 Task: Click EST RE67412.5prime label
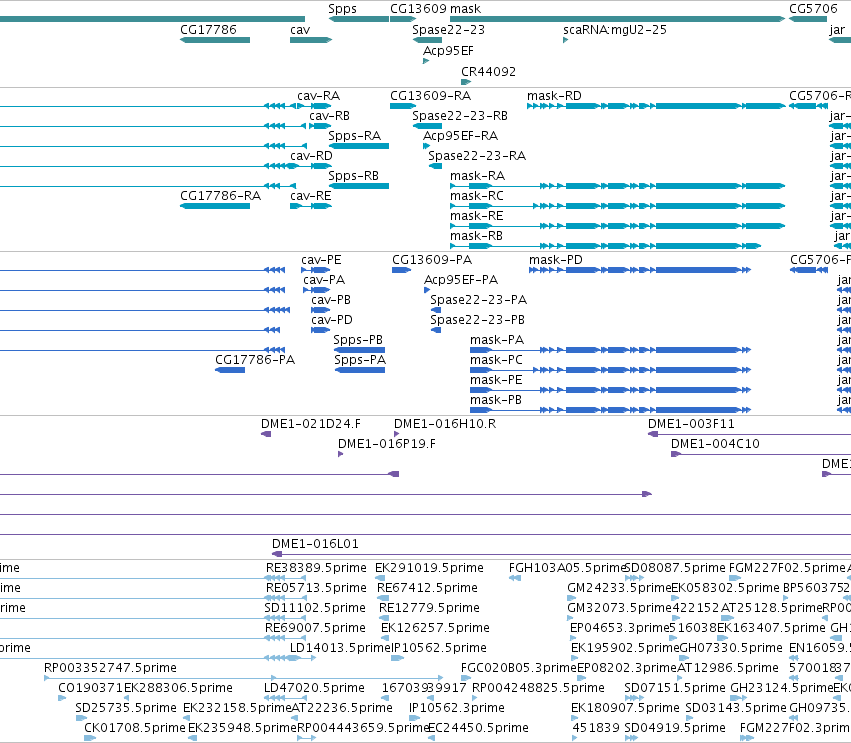(428, 588)
